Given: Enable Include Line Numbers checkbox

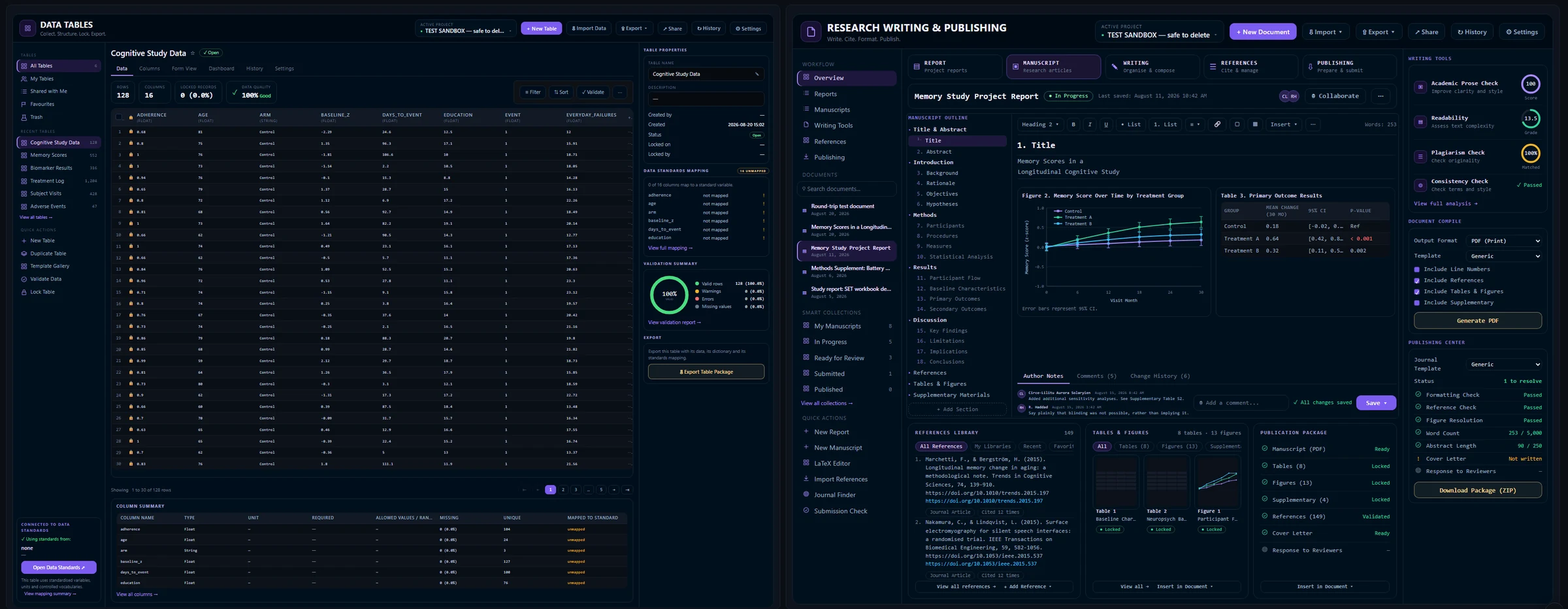Looking at the screenshot, I should pyautogui.click(x=1417, y=269).
